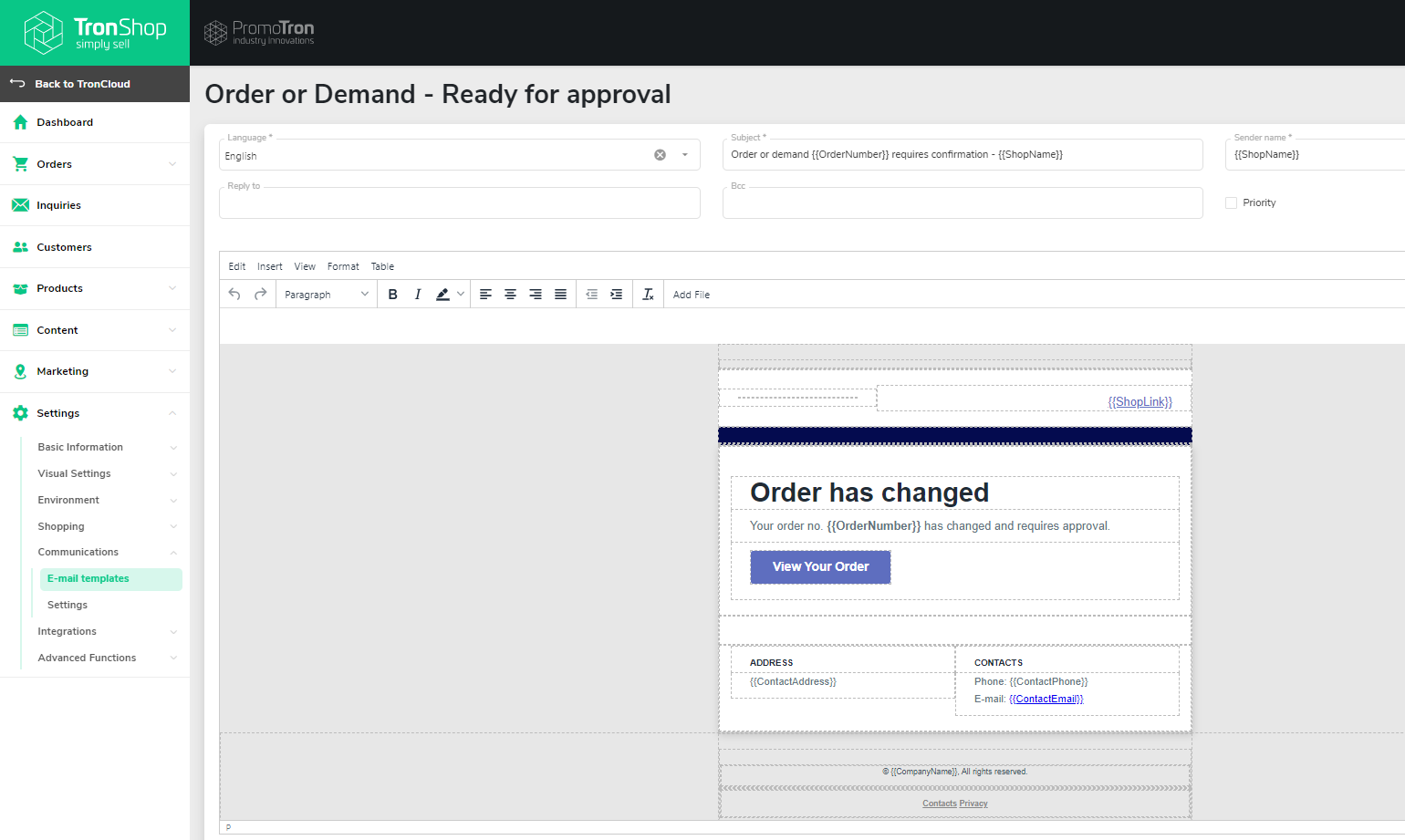Align text left
This screenshot has width=1405, height=840.
point(485,294)
